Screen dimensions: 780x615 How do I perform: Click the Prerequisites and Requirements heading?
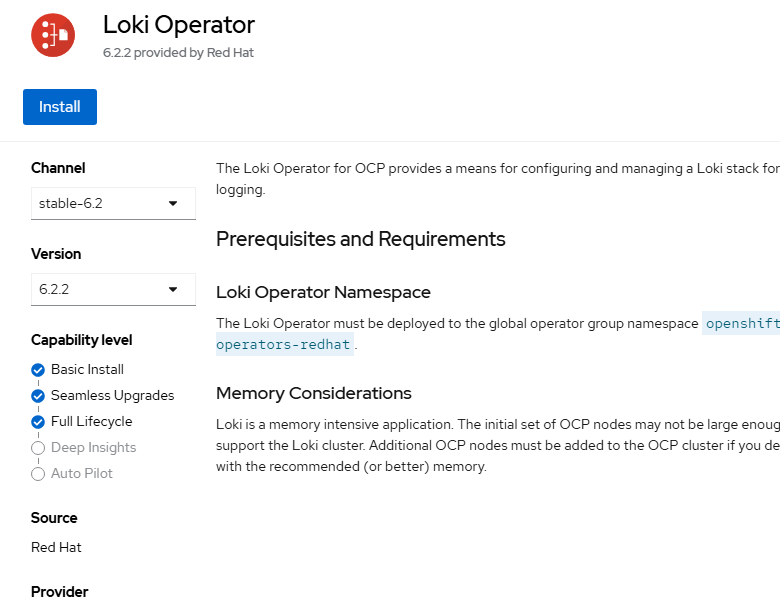tap(361, 239)
